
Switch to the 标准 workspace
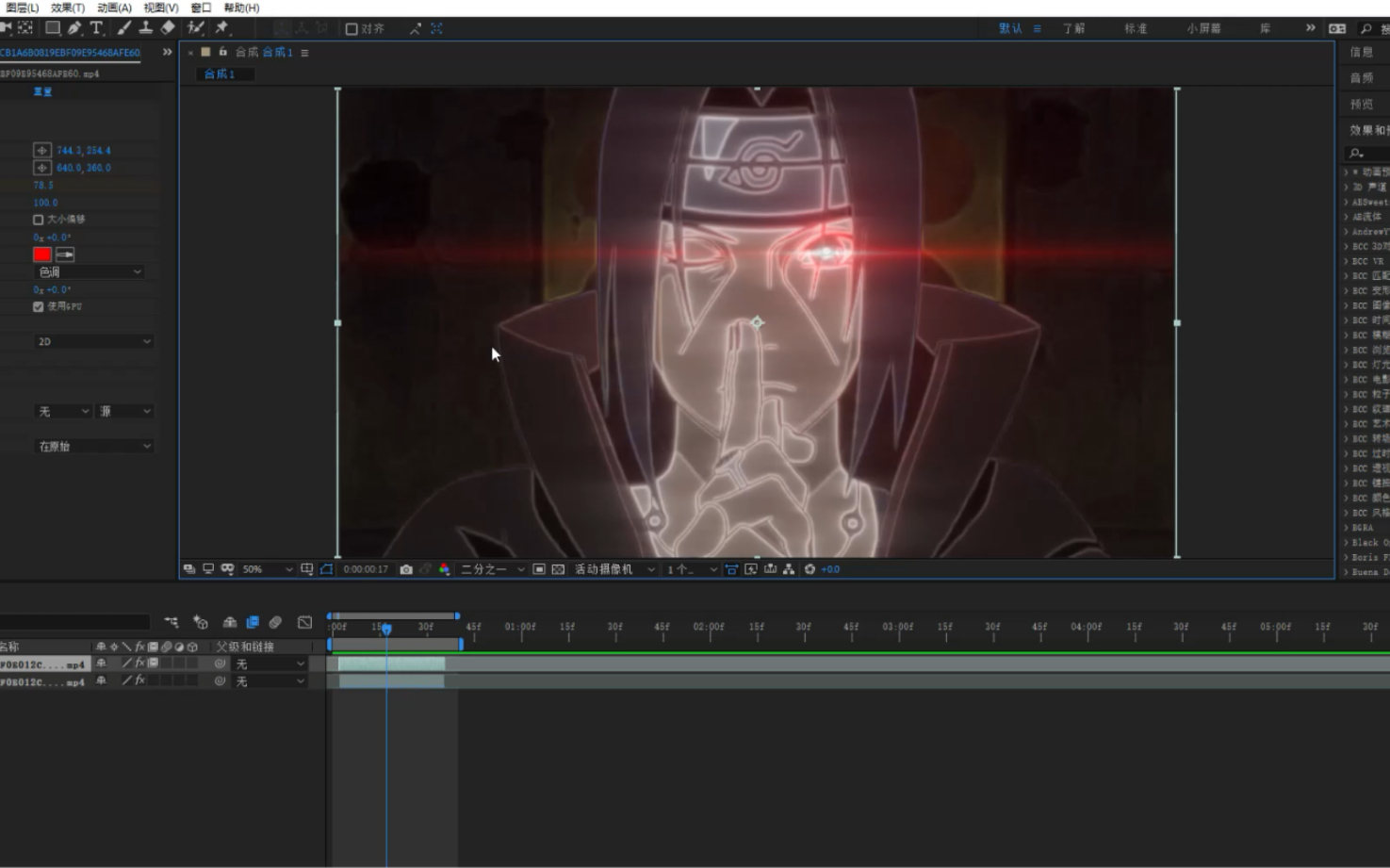tap(1136, 28)
